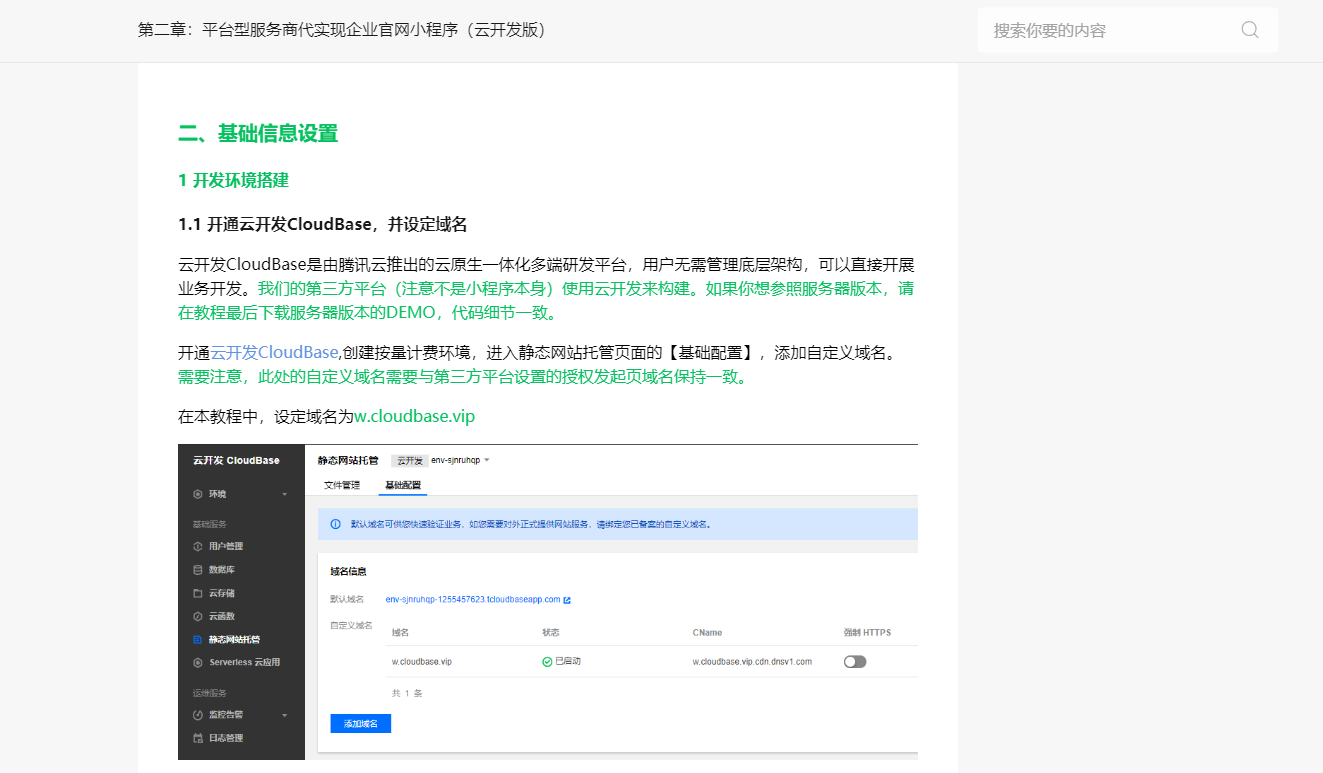This screenshot has height=773, width=1323.
Task: Click the 数据库 sidebar icon
Action: click(198, 570)
